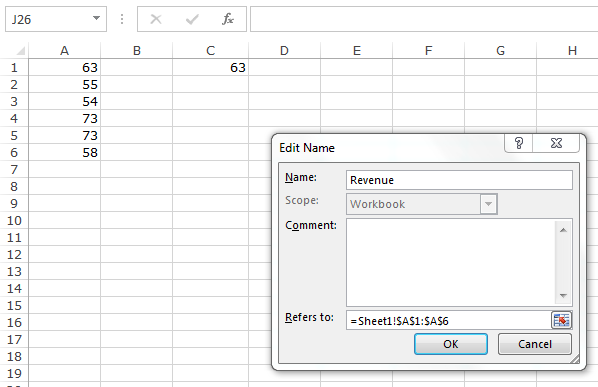Click OK in the Edit Name dialog

coord(451,344)
